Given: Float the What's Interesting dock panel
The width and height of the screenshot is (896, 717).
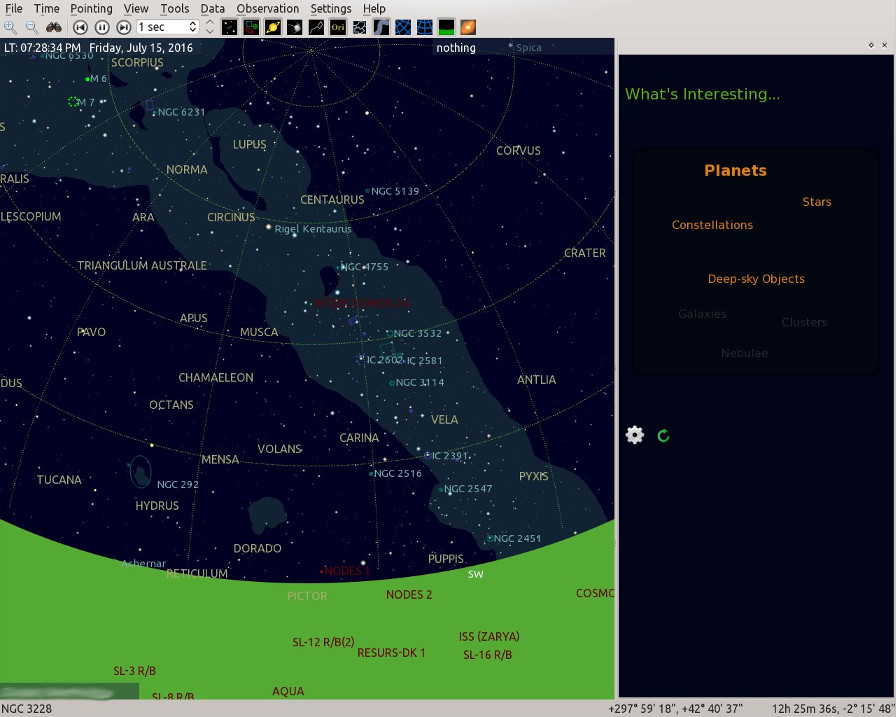Looking at the screenshot, I should 871,46.
